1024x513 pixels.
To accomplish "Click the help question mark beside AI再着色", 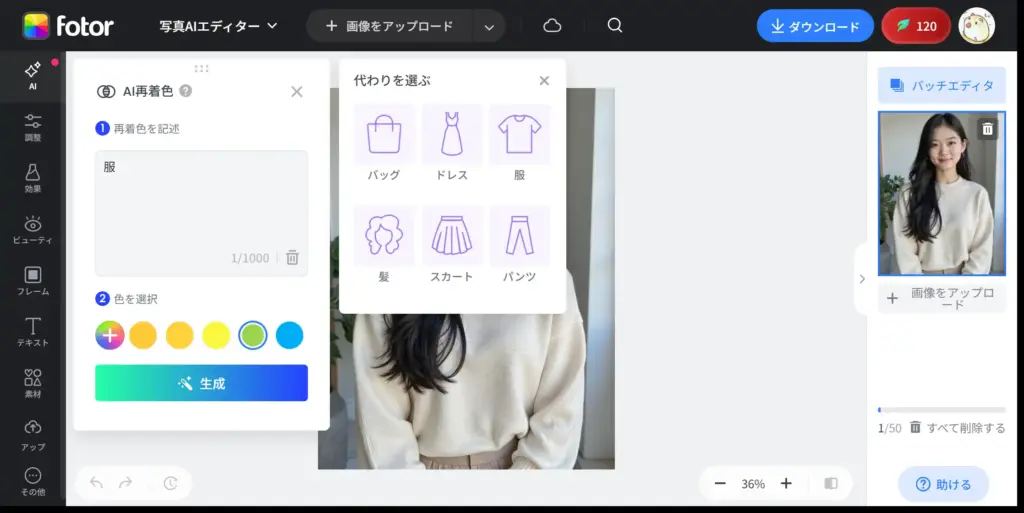I will (185, 91).
